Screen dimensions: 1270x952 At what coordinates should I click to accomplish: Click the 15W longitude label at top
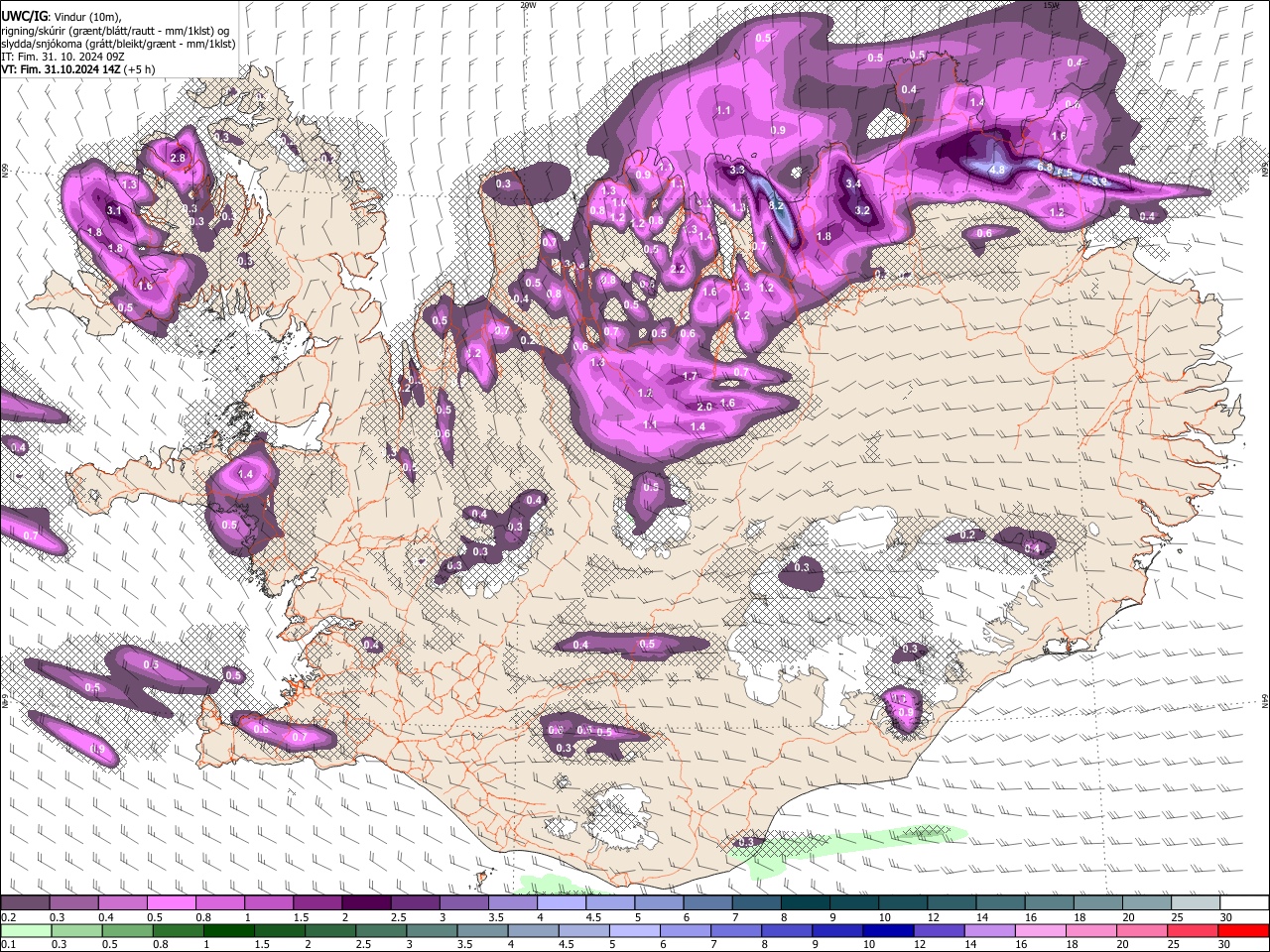(1052, 5)
